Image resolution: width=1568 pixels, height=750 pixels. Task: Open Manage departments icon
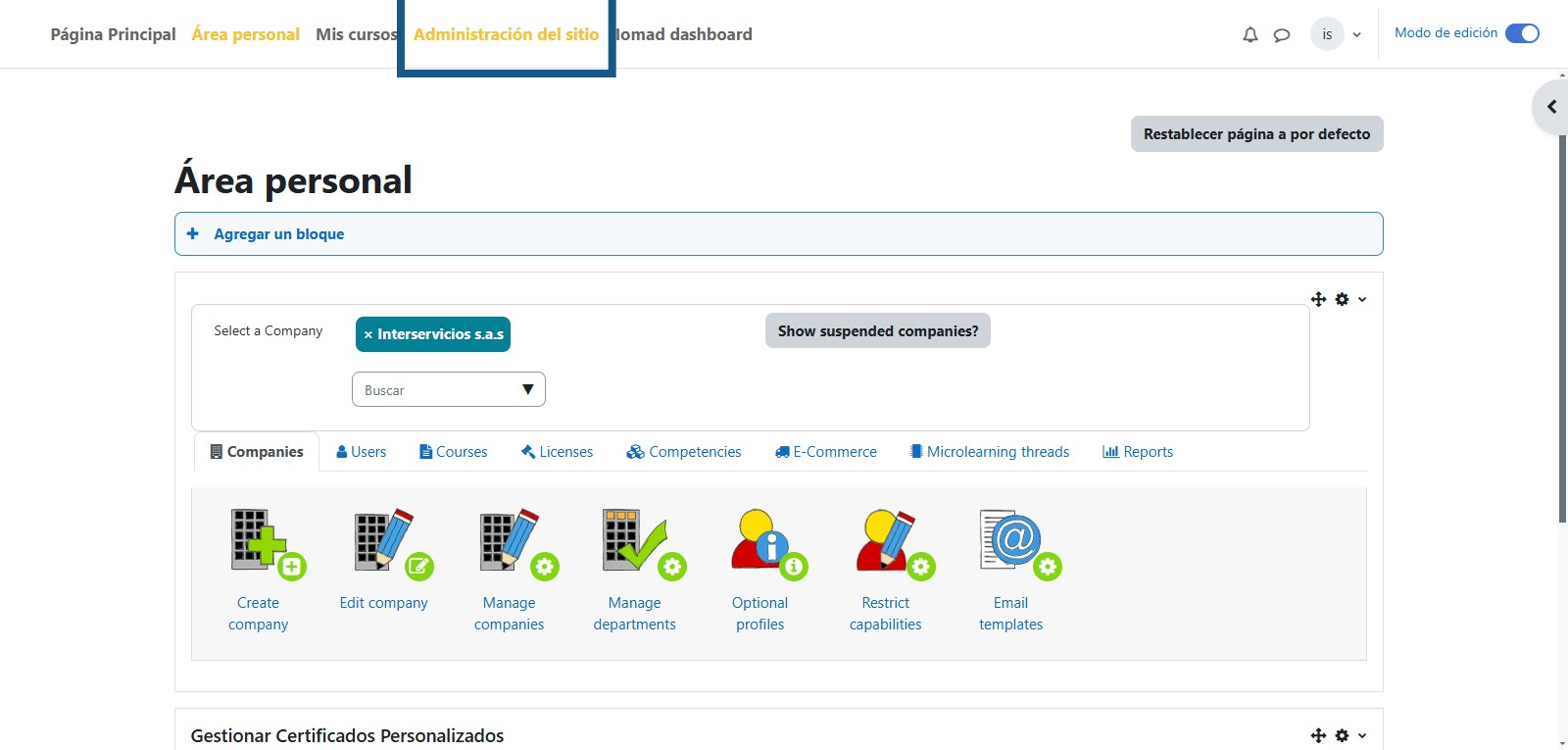coord(643,542)
